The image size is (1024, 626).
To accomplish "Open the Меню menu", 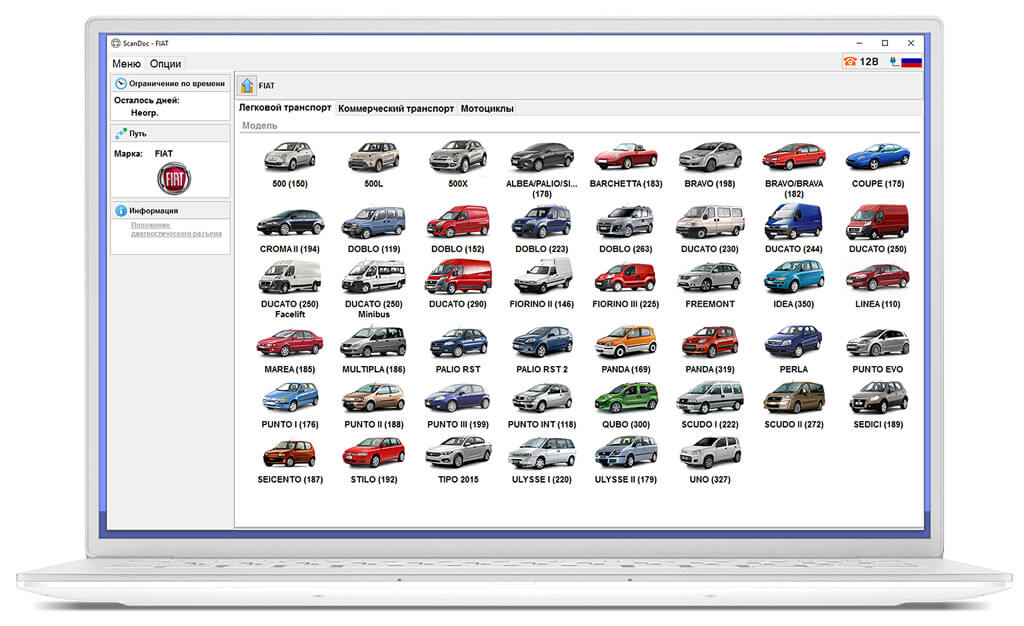I will pos(126,63).
